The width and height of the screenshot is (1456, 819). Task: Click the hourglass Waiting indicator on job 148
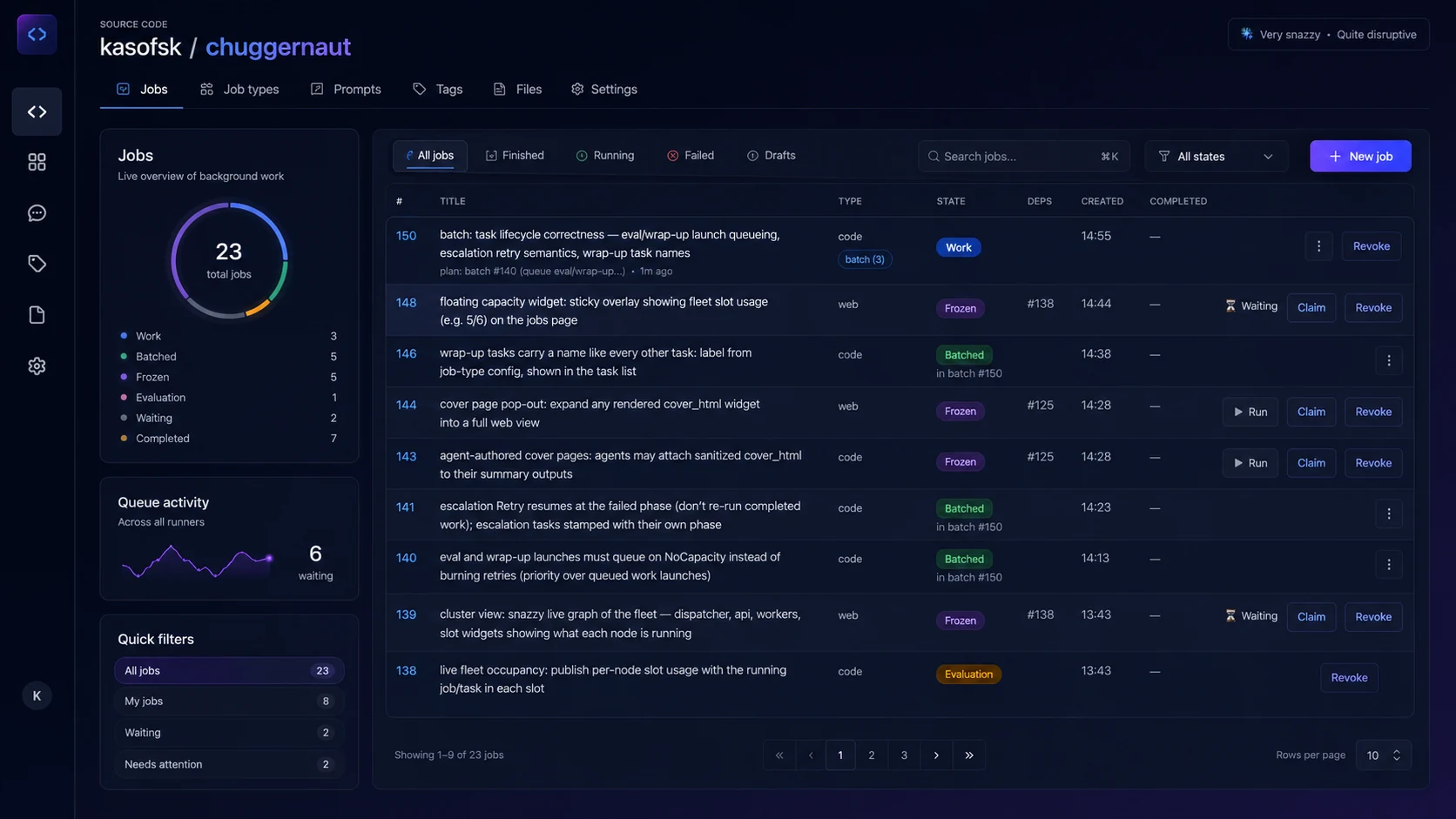(x=1251, y=306)
